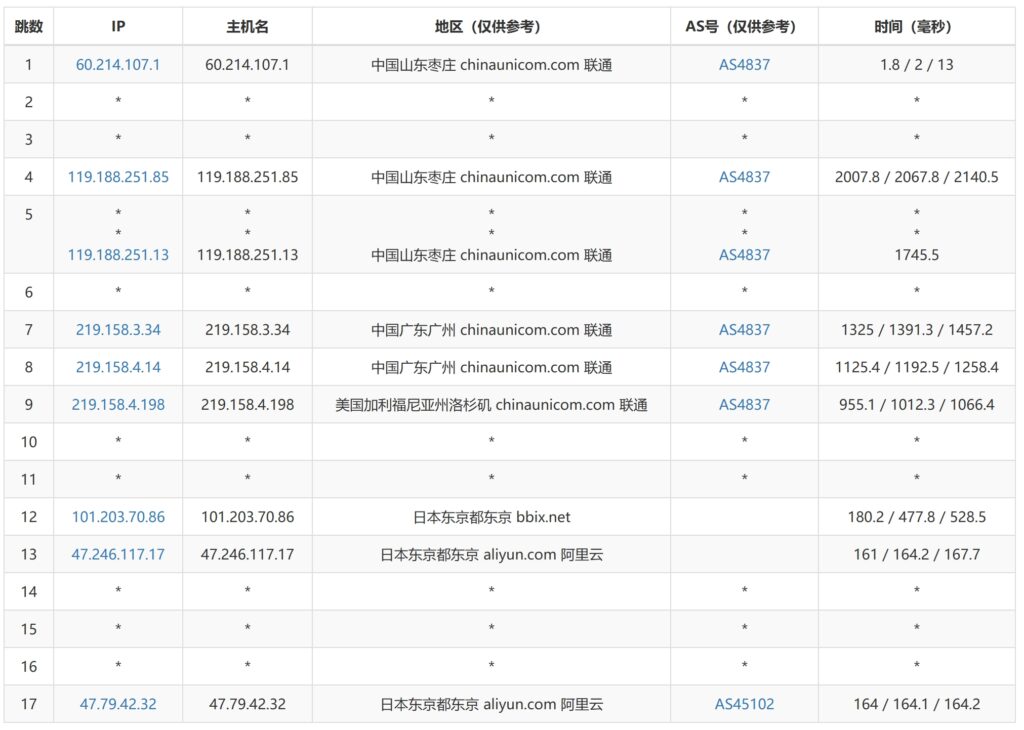
Task: Open the AS4837 link in hop 9
Action: [744, 405]
